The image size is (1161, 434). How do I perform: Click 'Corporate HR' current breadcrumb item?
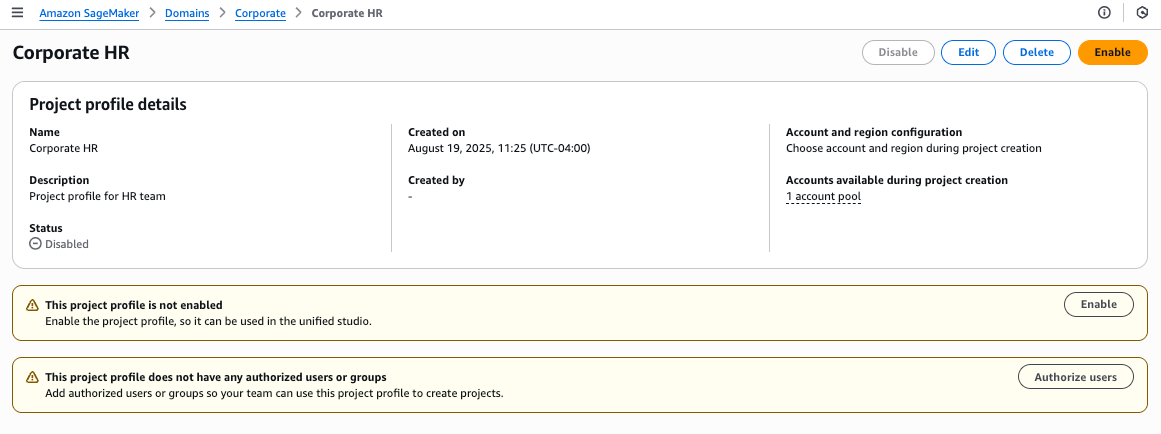(x=346, y=13)
